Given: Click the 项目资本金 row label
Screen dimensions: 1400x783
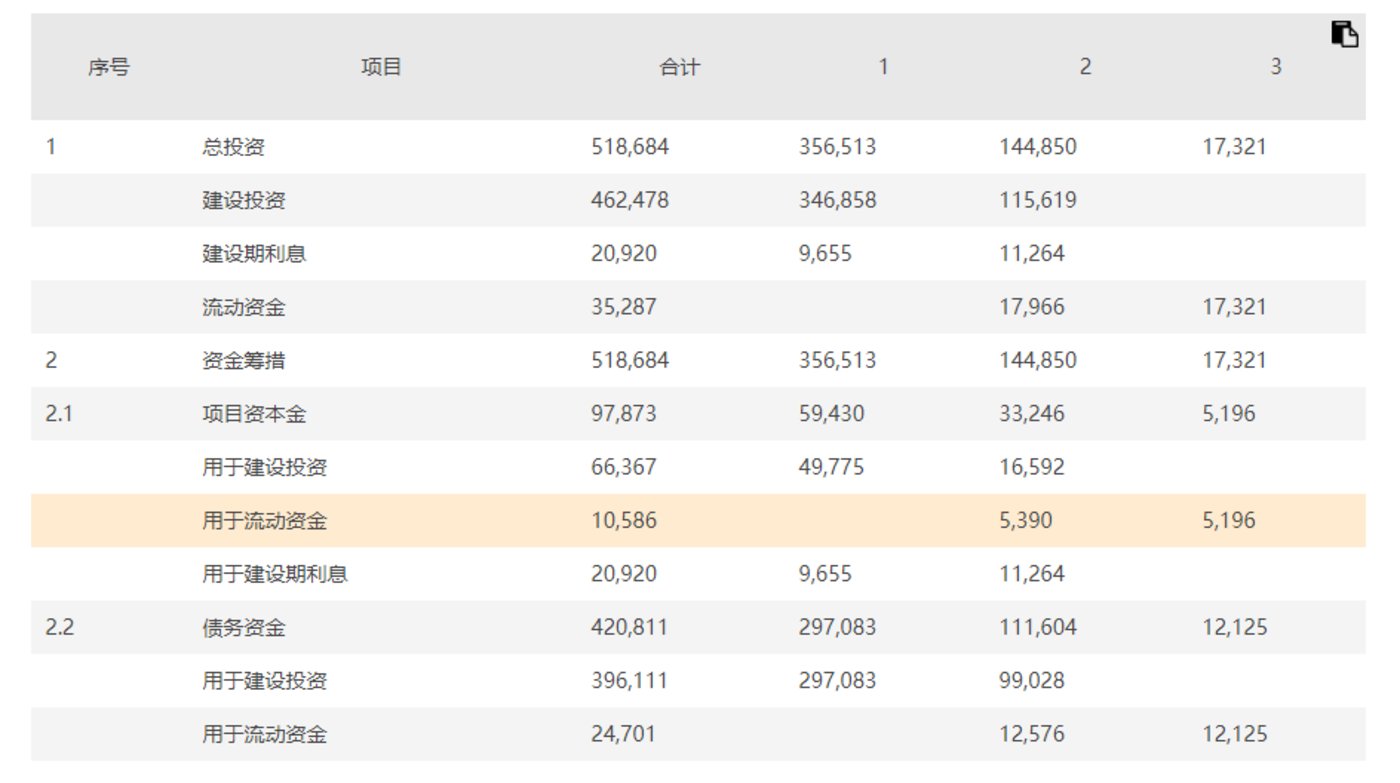Looking at the screenshot, I should pyautogui.click(x=254, y=414).
